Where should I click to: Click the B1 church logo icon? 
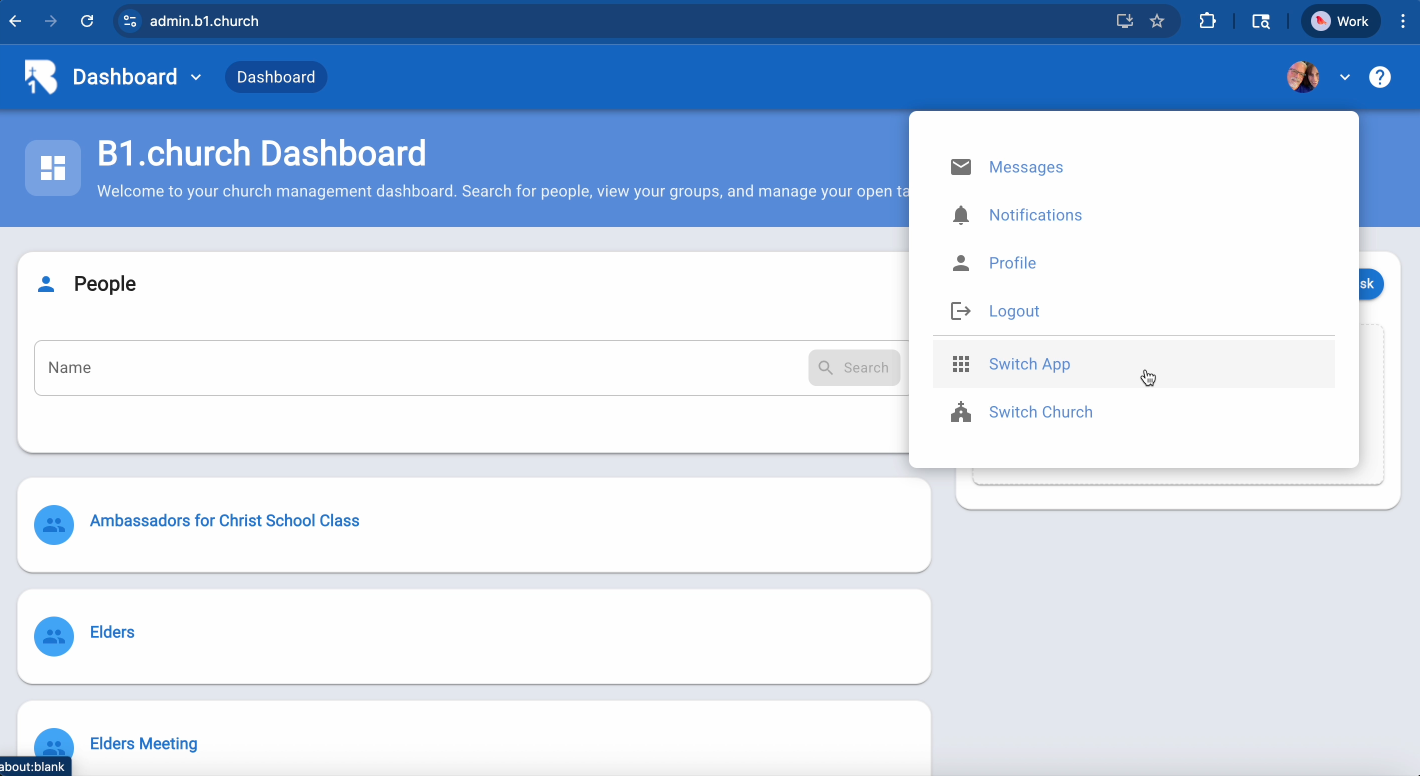point(41,77)
